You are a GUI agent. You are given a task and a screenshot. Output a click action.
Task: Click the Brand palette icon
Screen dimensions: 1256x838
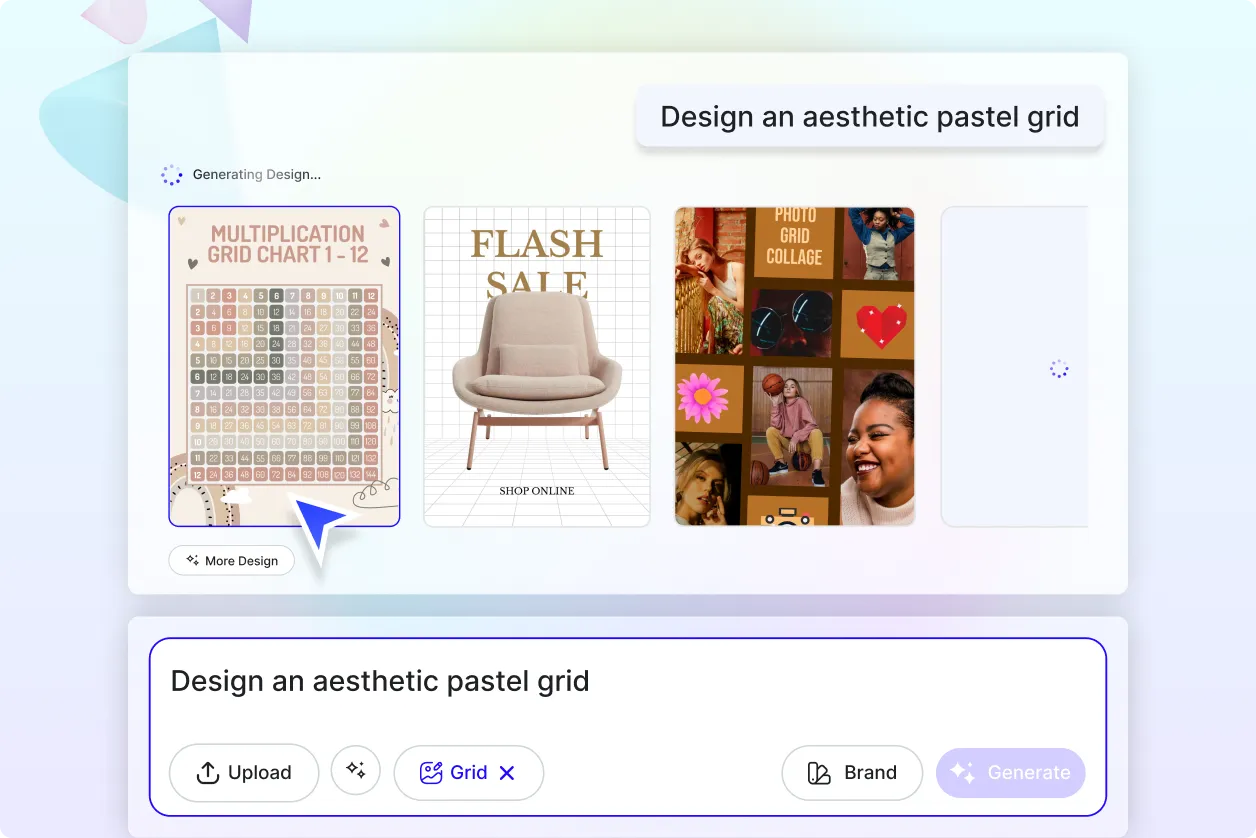[x=819, y=773]
